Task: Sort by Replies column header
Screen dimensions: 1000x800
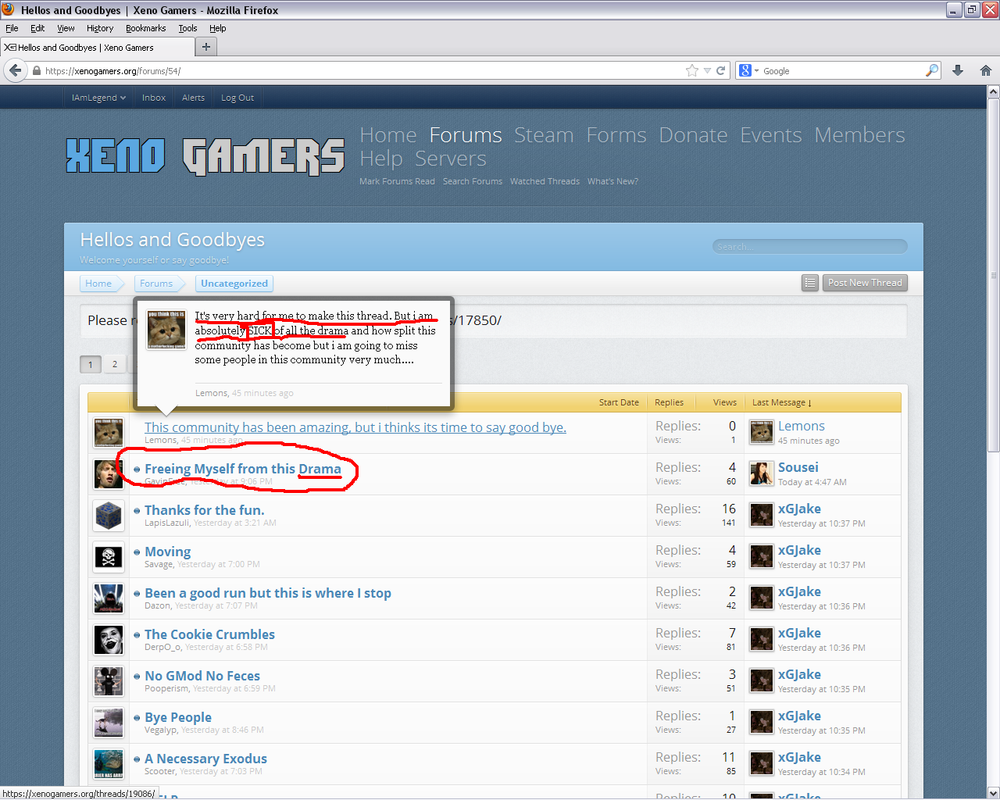Action: 669,403
